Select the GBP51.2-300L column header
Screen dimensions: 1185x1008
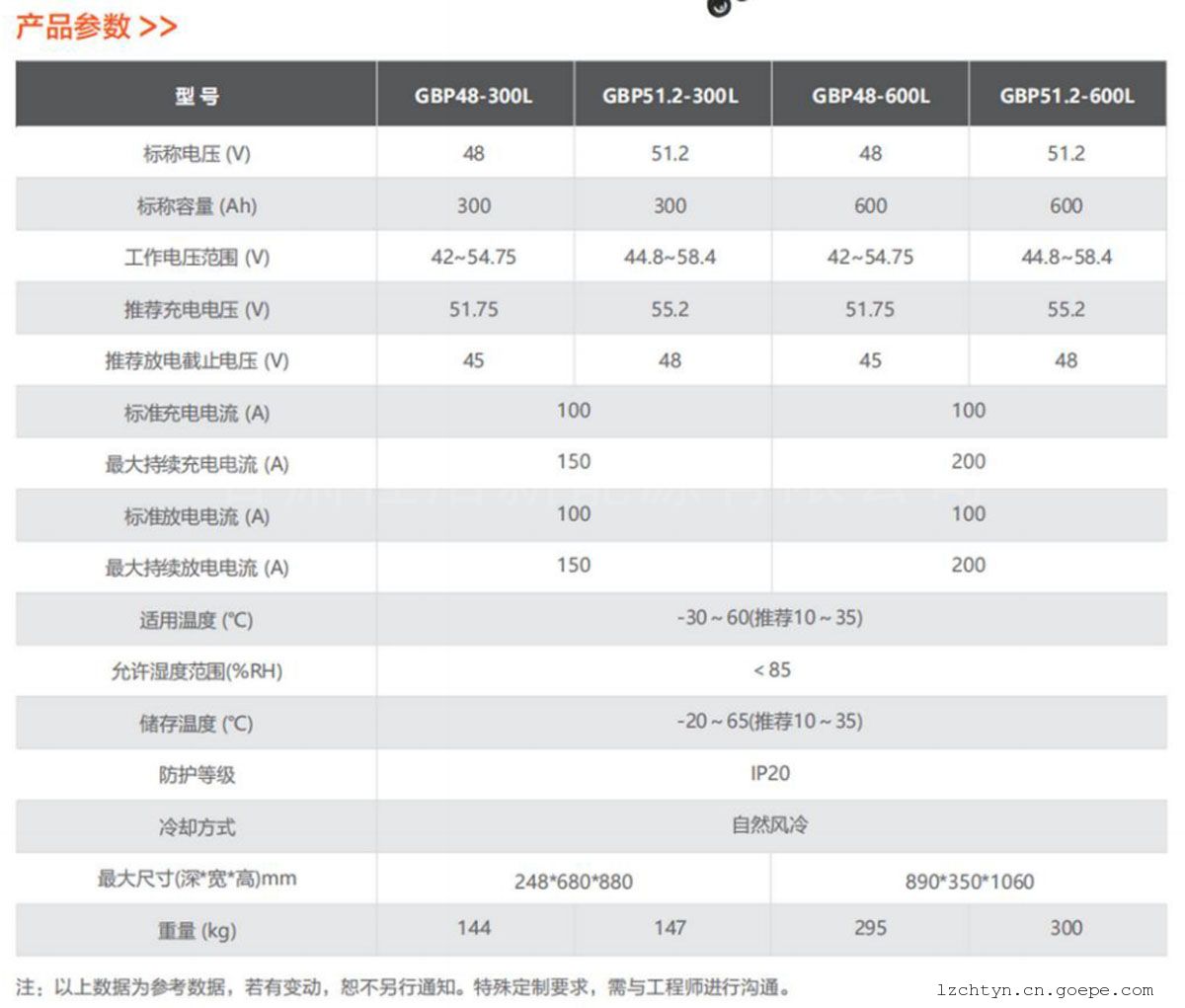(670, 96)
